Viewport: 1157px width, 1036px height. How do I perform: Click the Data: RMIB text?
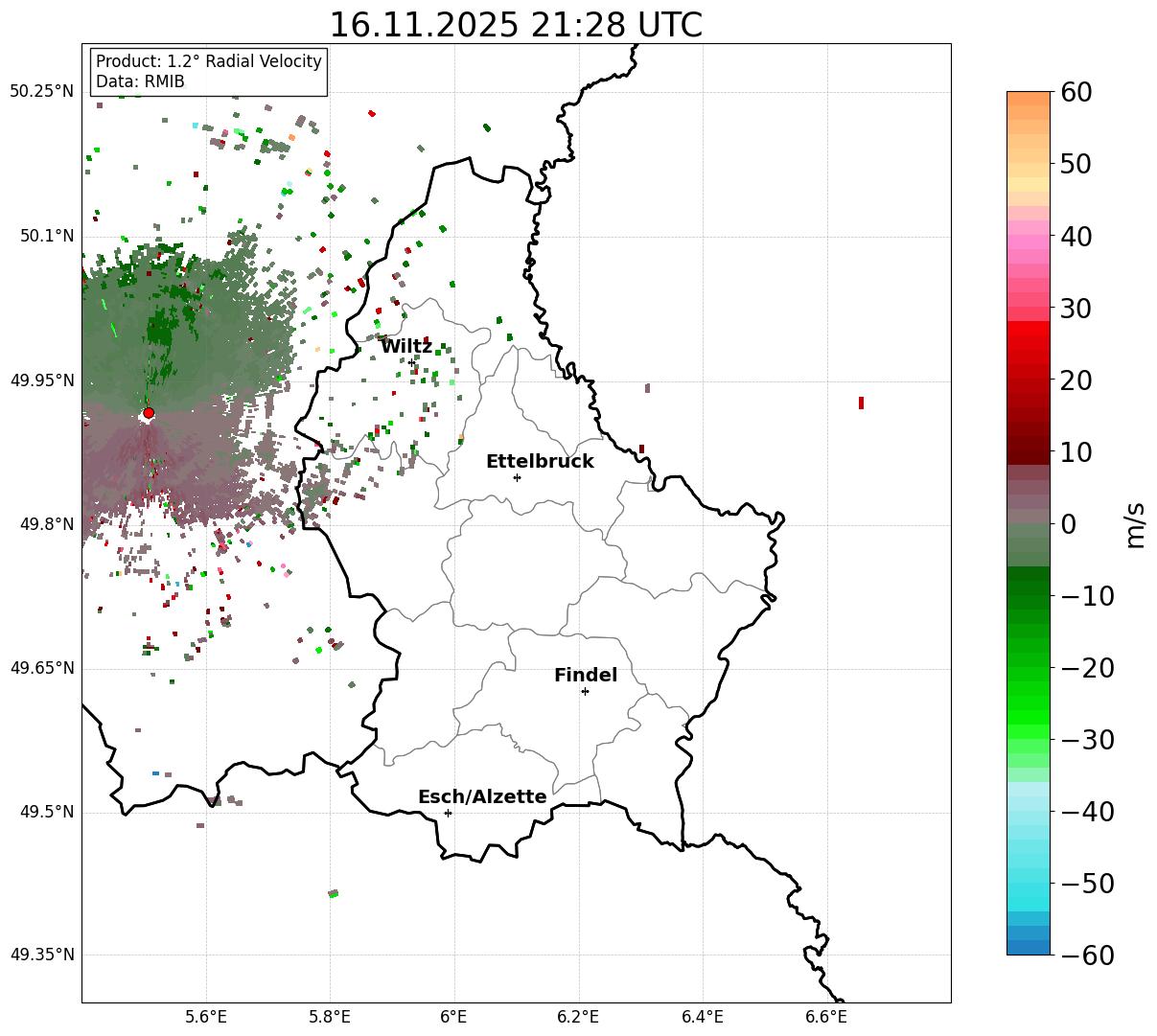coord(140,81)
